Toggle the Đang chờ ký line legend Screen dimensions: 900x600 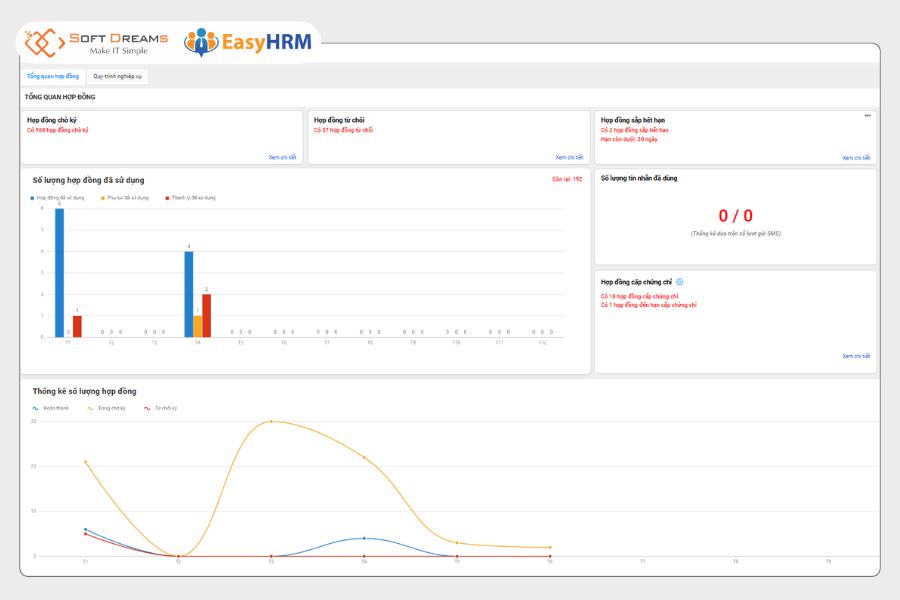click(x=106, y=408)
